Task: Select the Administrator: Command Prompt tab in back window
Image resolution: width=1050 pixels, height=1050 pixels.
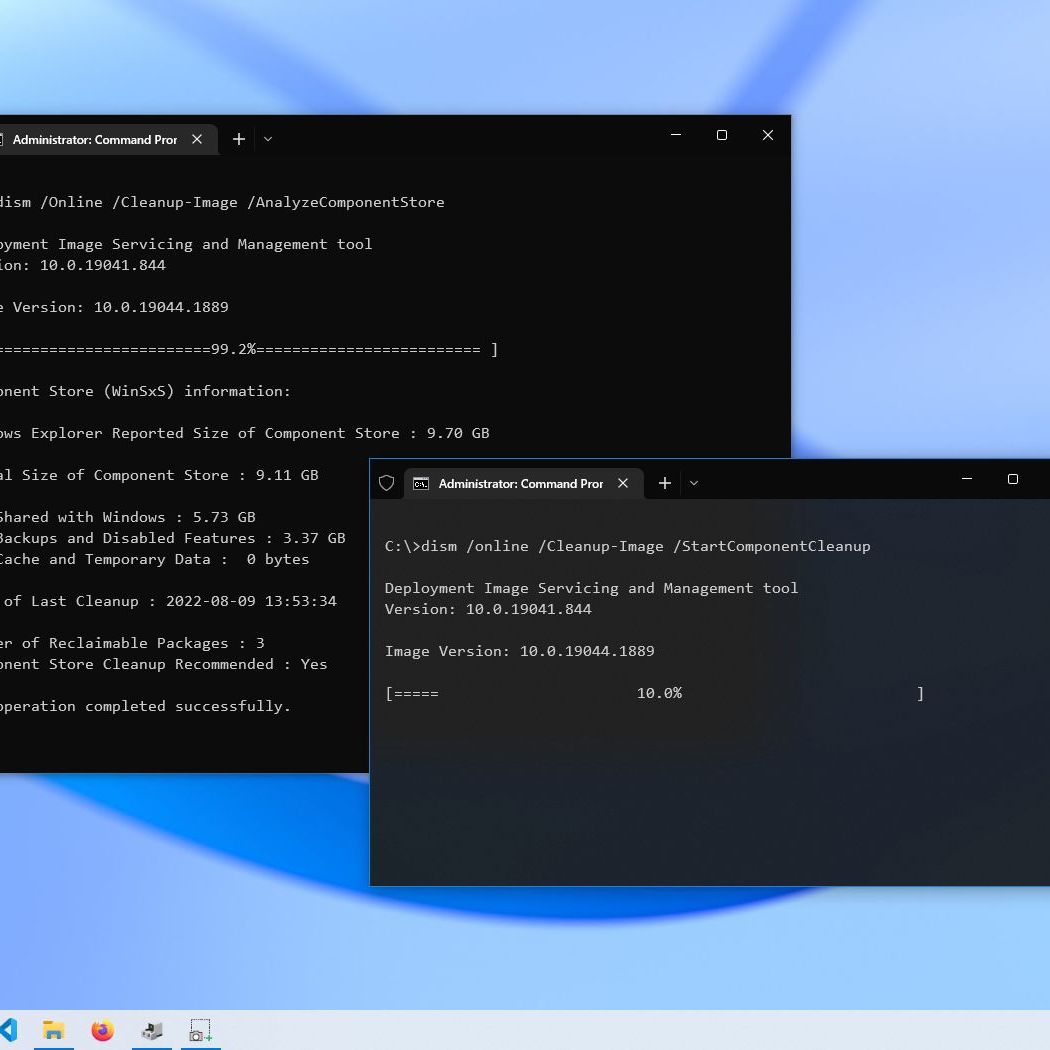Action: point(107,139)
